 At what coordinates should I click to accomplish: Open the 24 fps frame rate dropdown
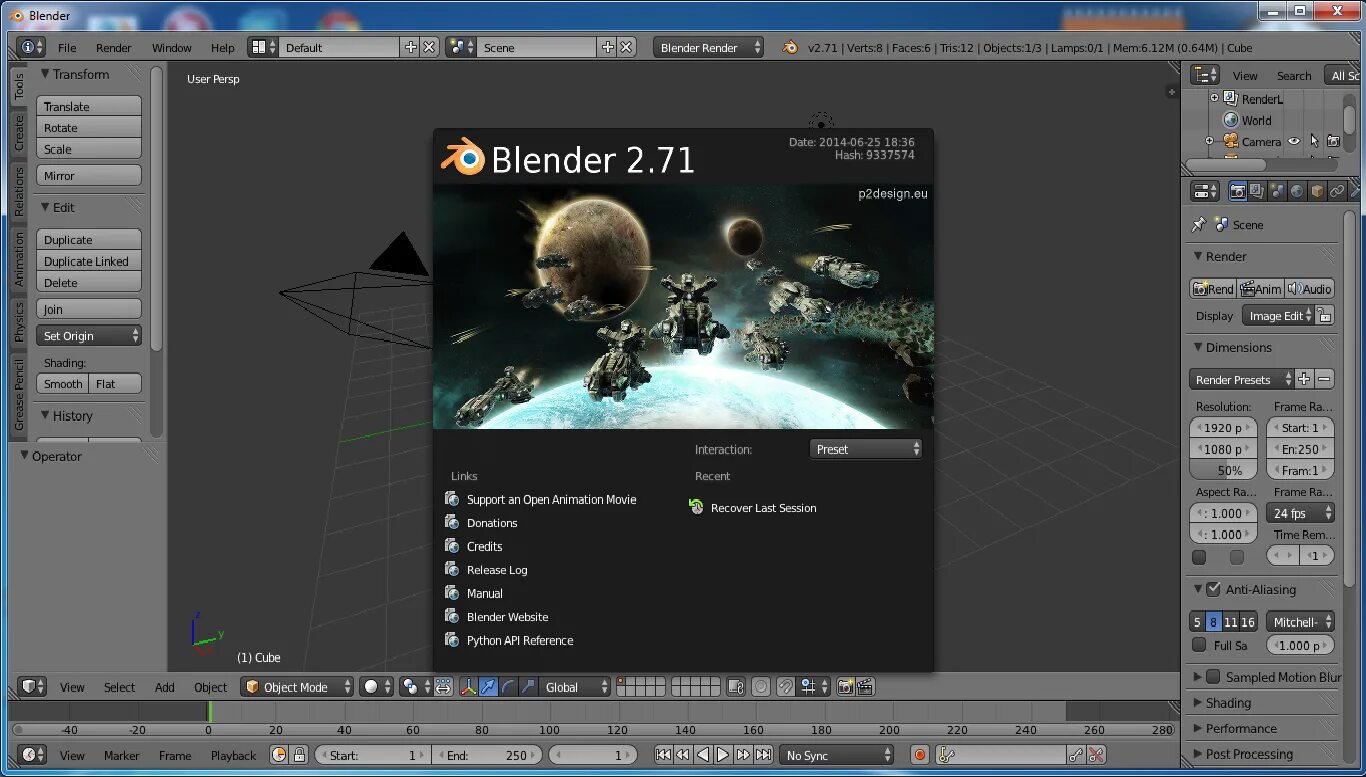pyautogui.click(x=1300, y=513)
